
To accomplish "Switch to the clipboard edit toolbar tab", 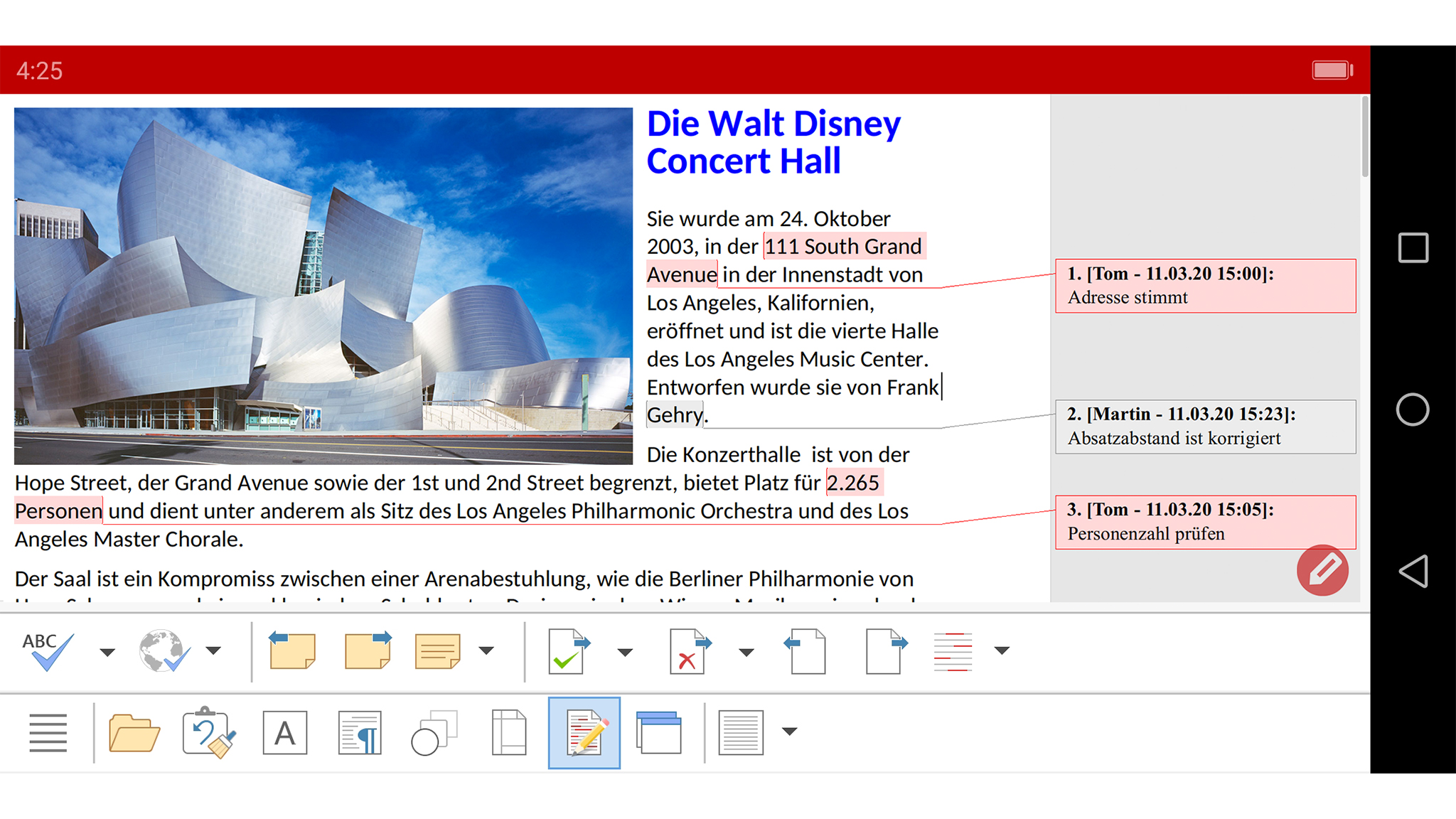I will pyautogui.click(x=209, y=732).
